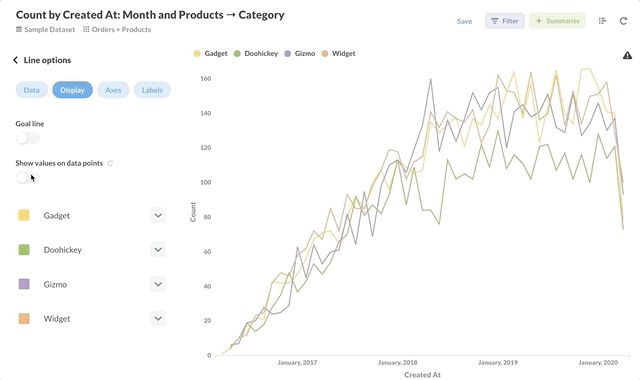This screenshot has width=640, height=380.
Task: Change the Gizmo purple color swatch
Action: 24,284
